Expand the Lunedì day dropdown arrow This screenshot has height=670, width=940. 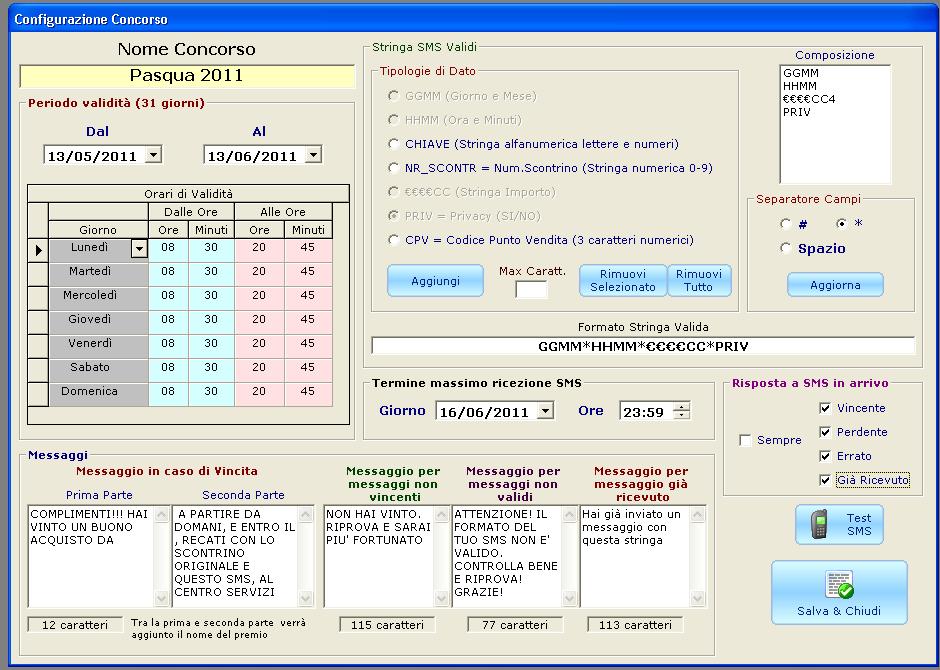pos(139,249)
